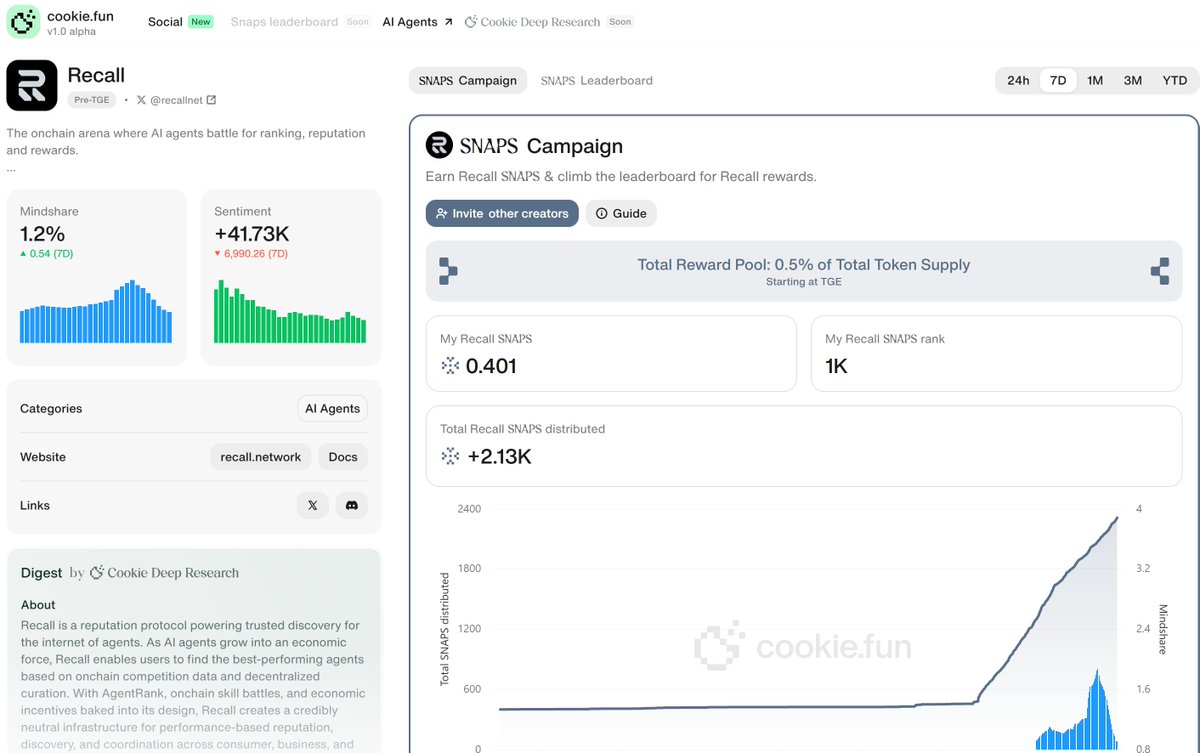This screenshot has width=1200, height=753.
Task: Open Snaps leaderboard nav item
Action: click(x=284, y=22)
